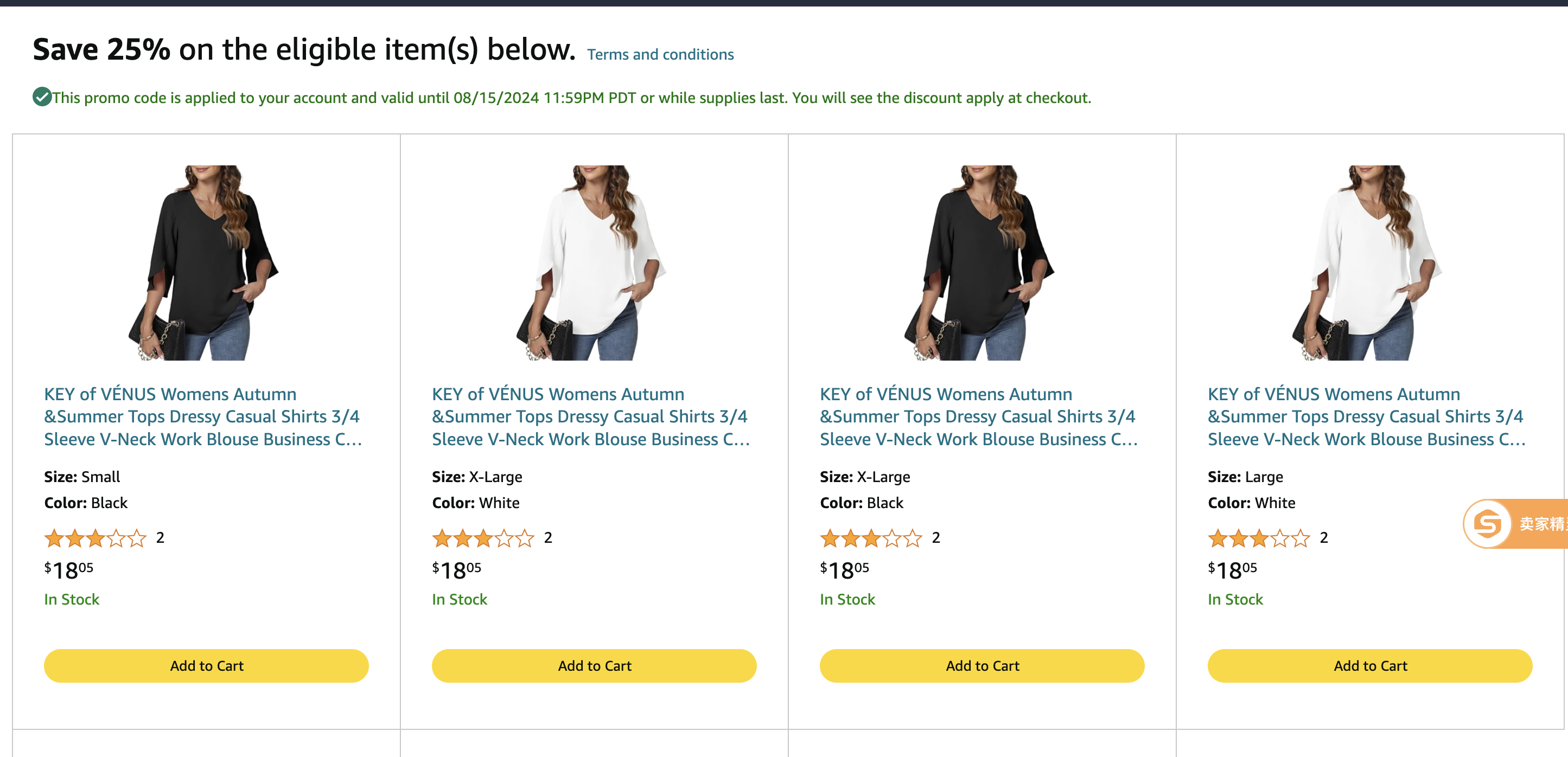Open the X-Large White shirt product title
Viewport: 1568px width, 757px height.
(x=590, y=416)
